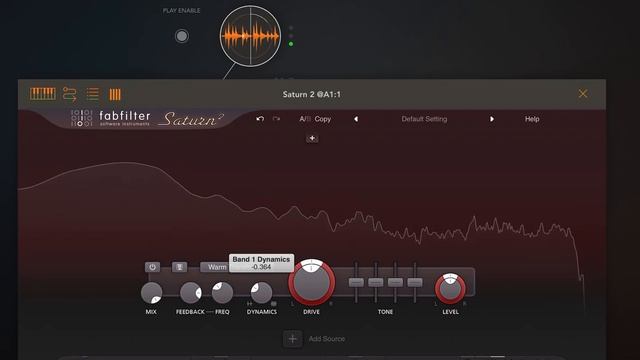The width and height of the screenshot is (640, 360).
Task: Click the Mix knob
Action: (x=151, y=293)
